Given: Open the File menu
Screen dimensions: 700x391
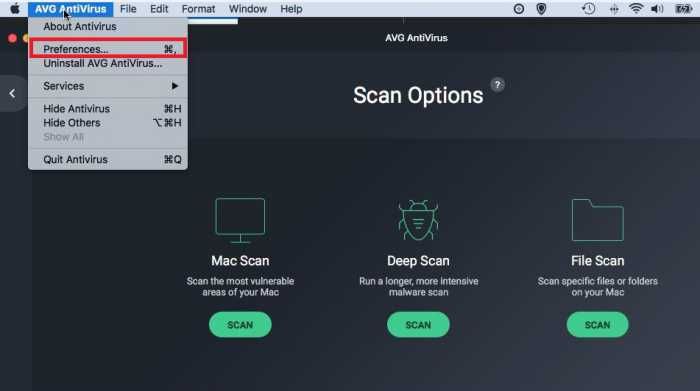Looking at the screenshot, I should (128, 9).
